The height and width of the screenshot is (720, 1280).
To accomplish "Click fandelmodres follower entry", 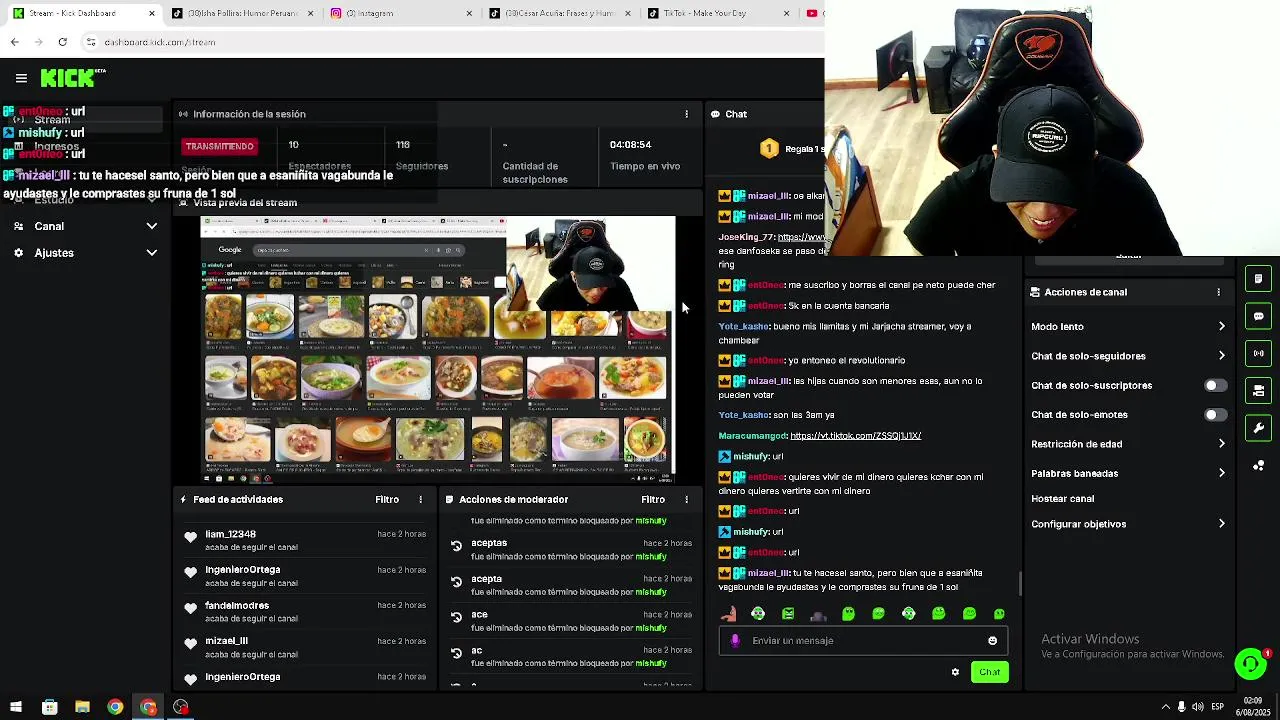I will coord(304,612).
